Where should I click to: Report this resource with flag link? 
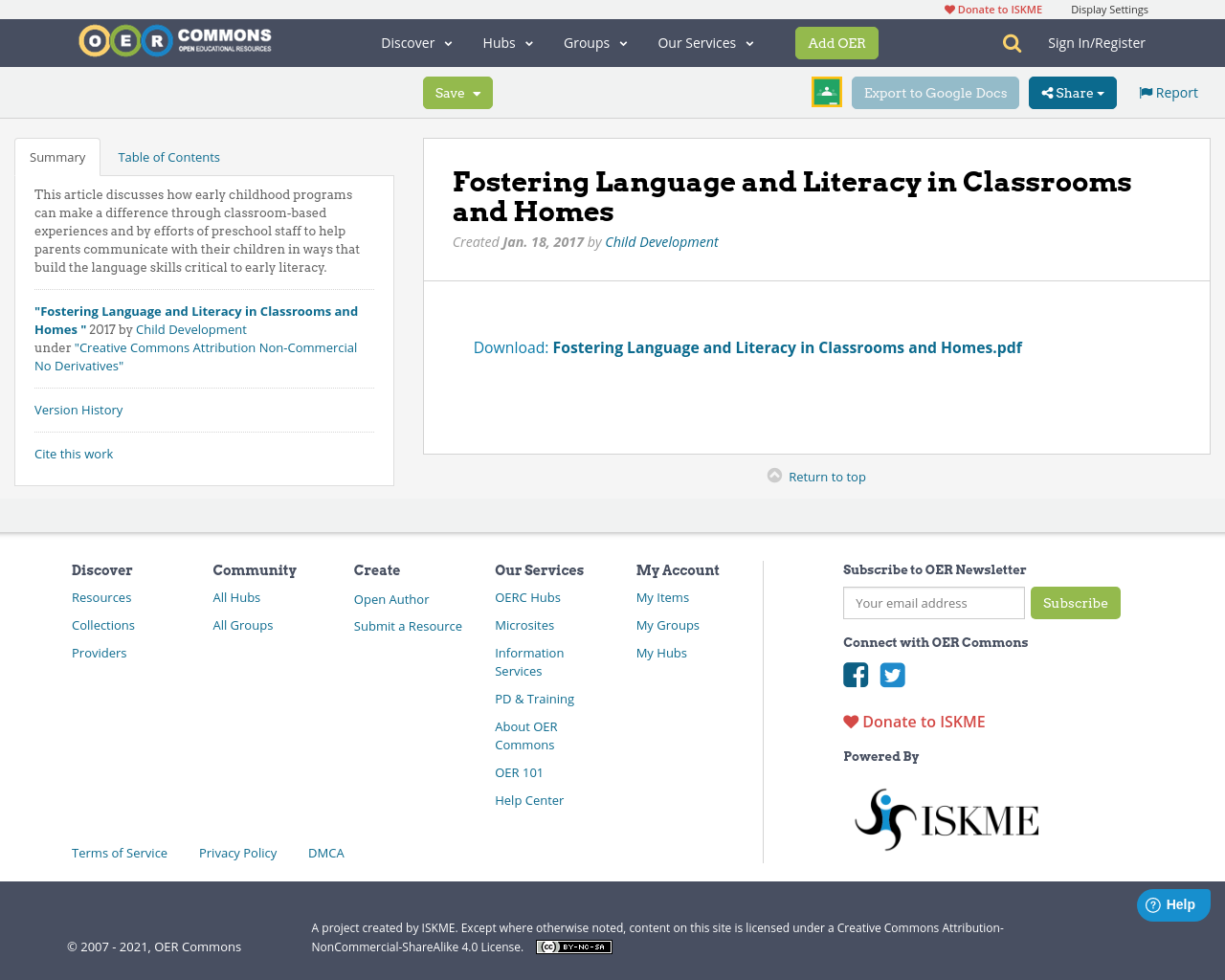click(x=1168, y=93)
